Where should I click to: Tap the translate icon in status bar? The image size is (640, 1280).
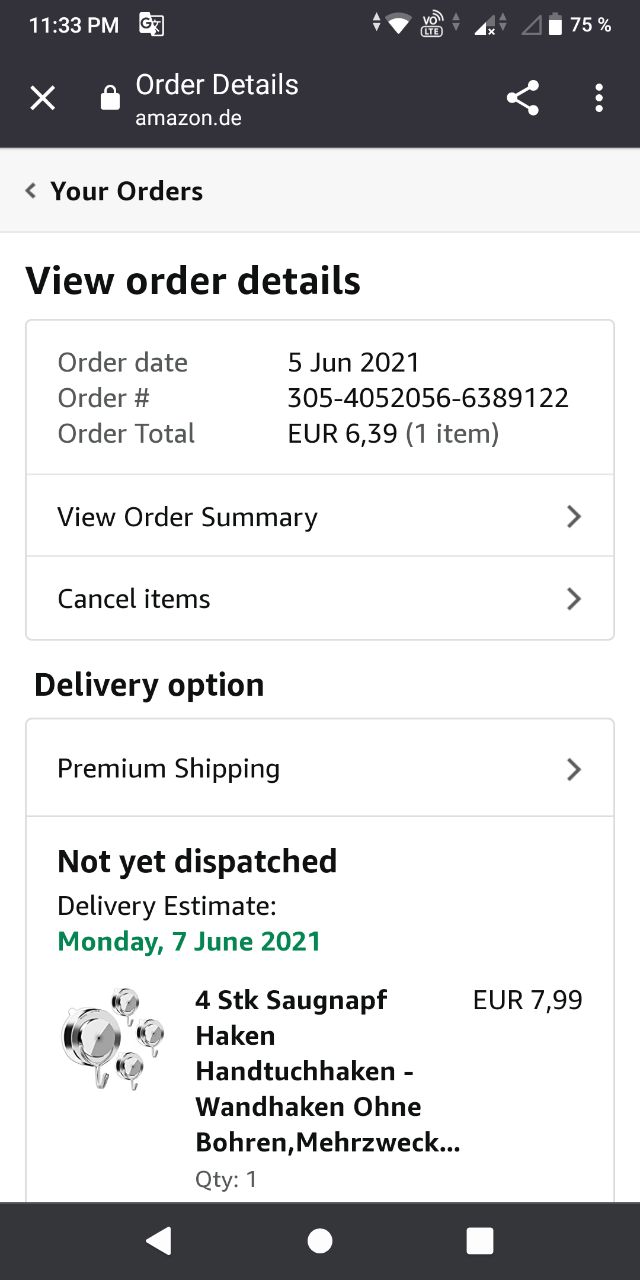pos(151,25)
